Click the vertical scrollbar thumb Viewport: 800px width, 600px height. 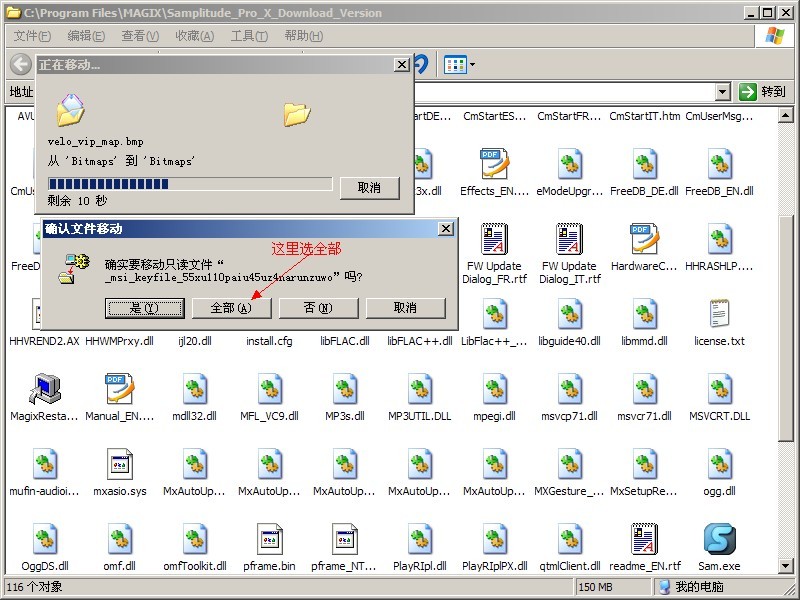[786, 328]
